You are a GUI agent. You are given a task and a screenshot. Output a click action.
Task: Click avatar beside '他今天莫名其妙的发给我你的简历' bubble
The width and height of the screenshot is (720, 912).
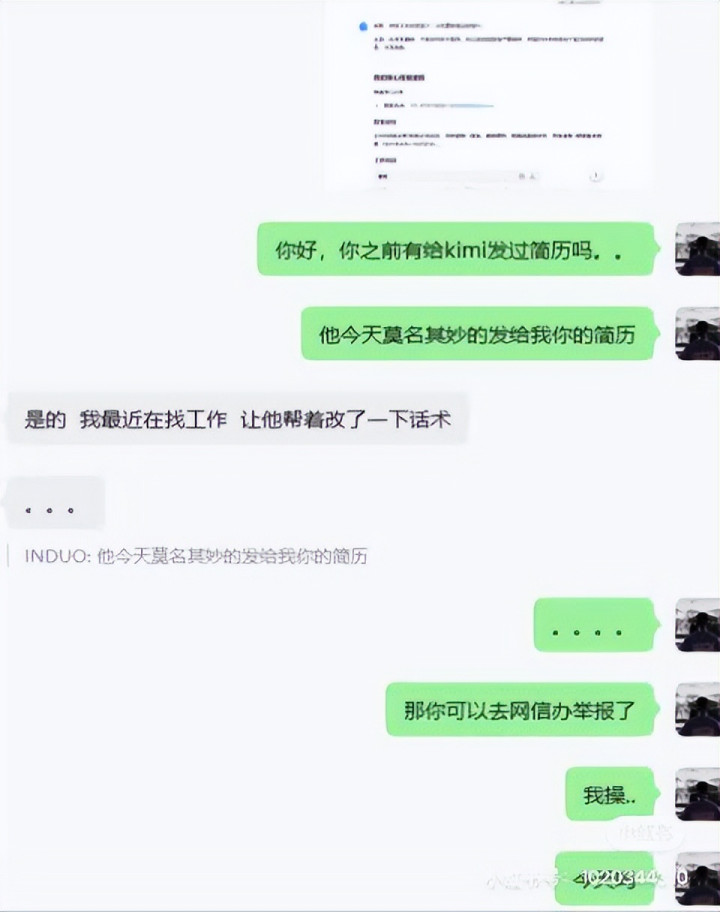tap(697, 334)
